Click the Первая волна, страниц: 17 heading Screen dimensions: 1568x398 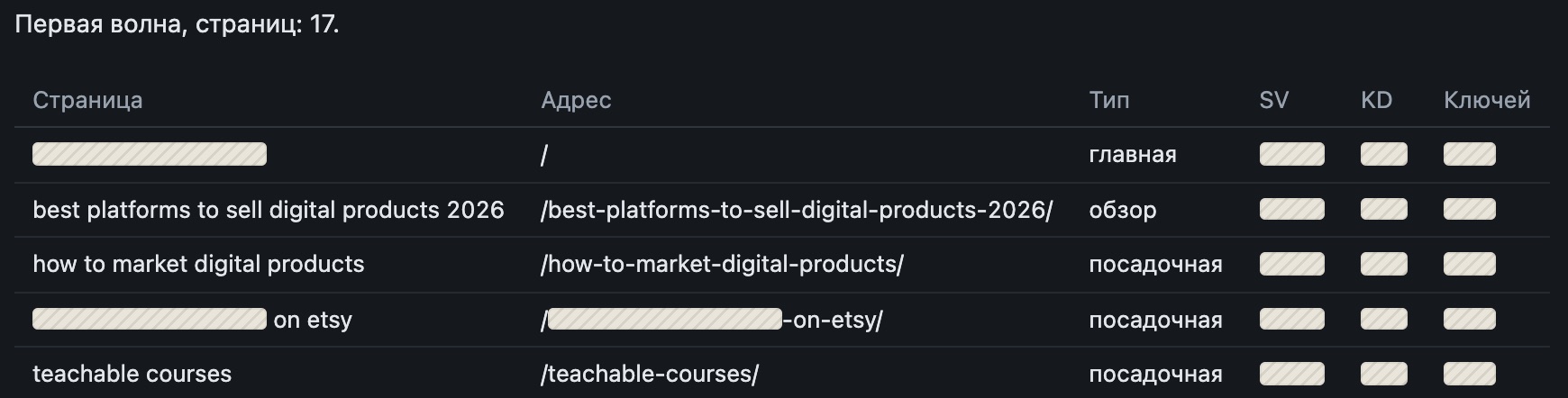point(178,24)
